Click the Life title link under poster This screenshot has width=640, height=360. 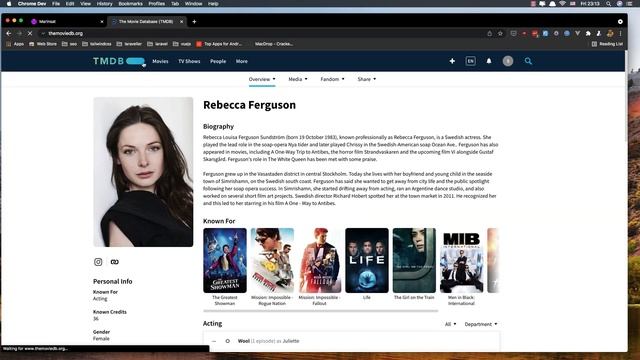367,298
